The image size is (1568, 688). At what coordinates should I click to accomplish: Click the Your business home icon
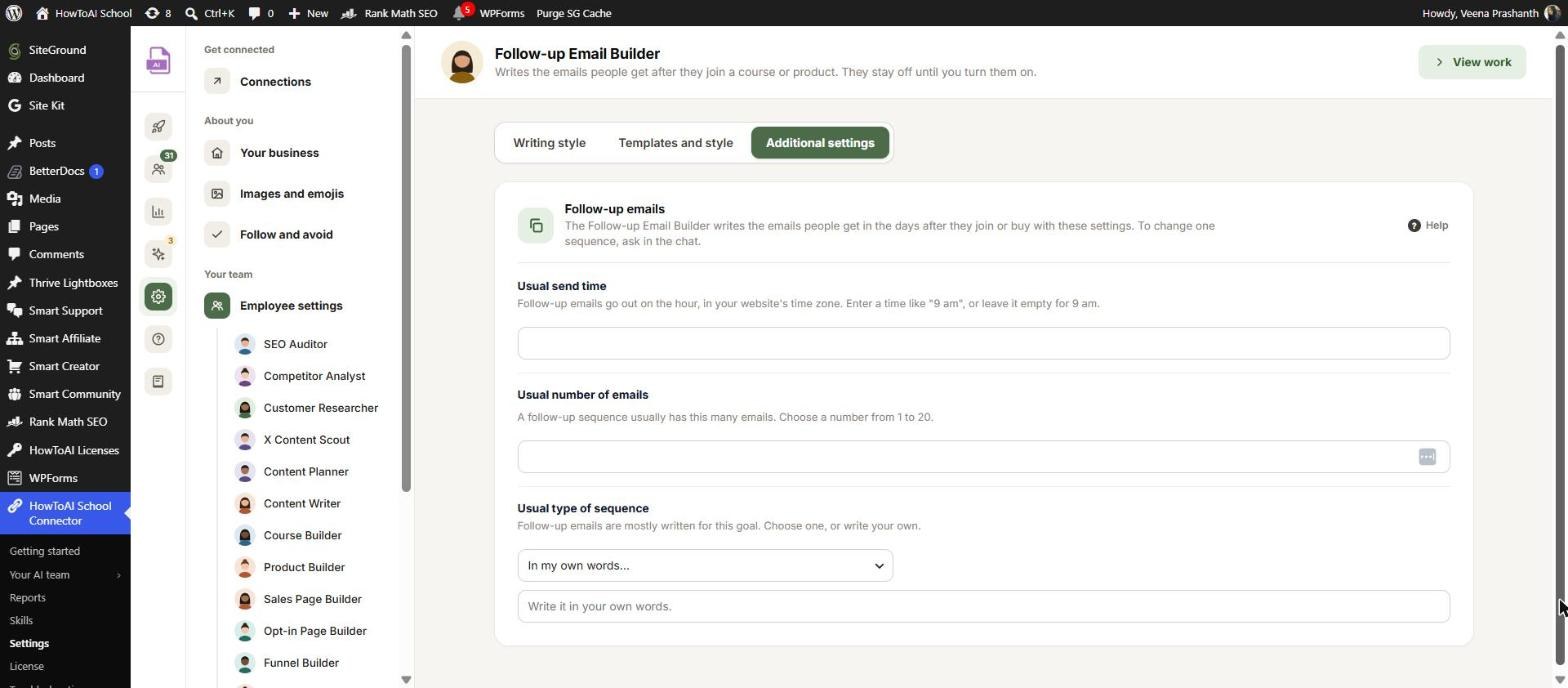tap(217, 152)
